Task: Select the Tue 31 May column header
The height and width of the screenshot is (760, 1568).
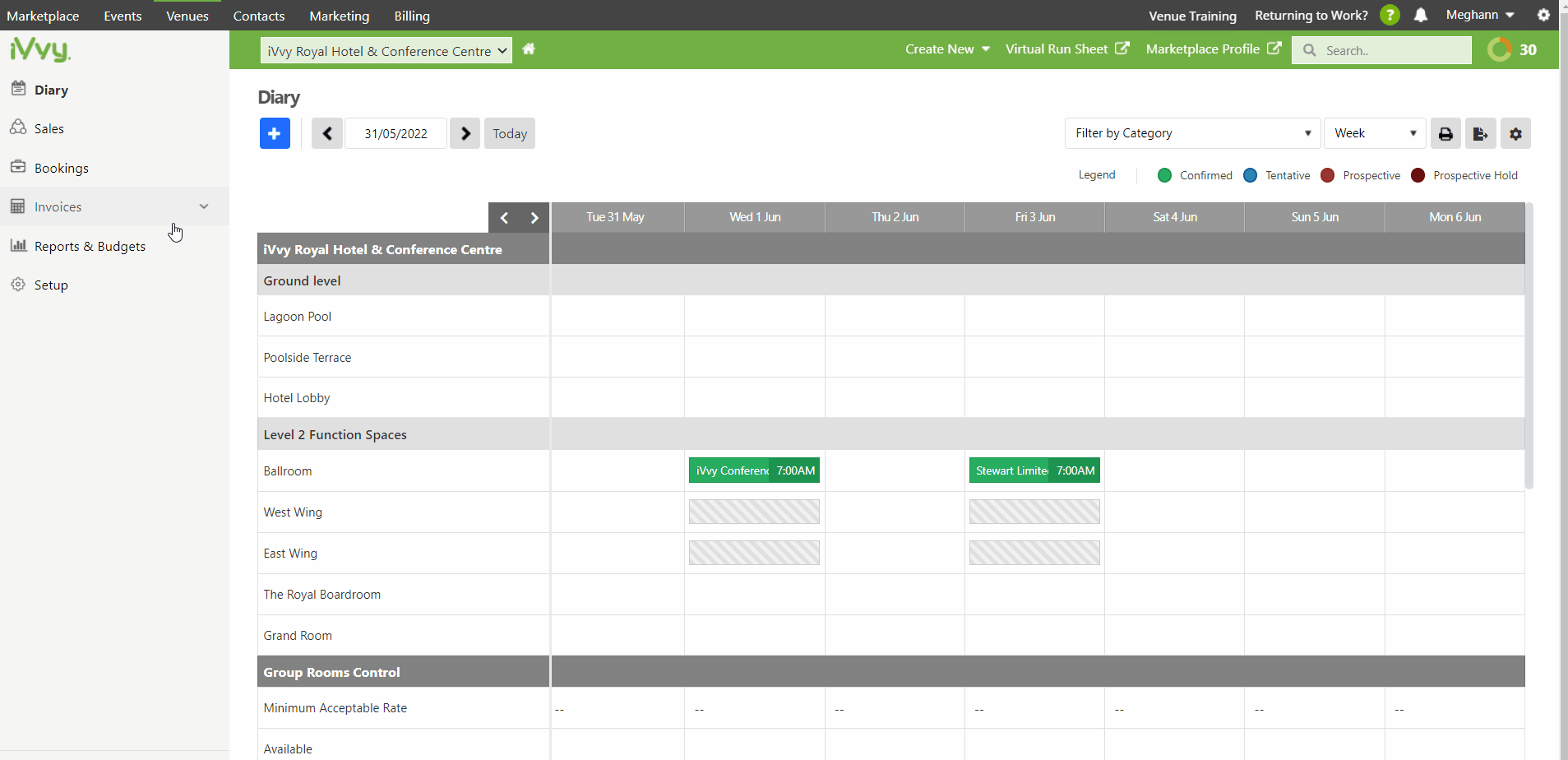Action: (617, 217)
